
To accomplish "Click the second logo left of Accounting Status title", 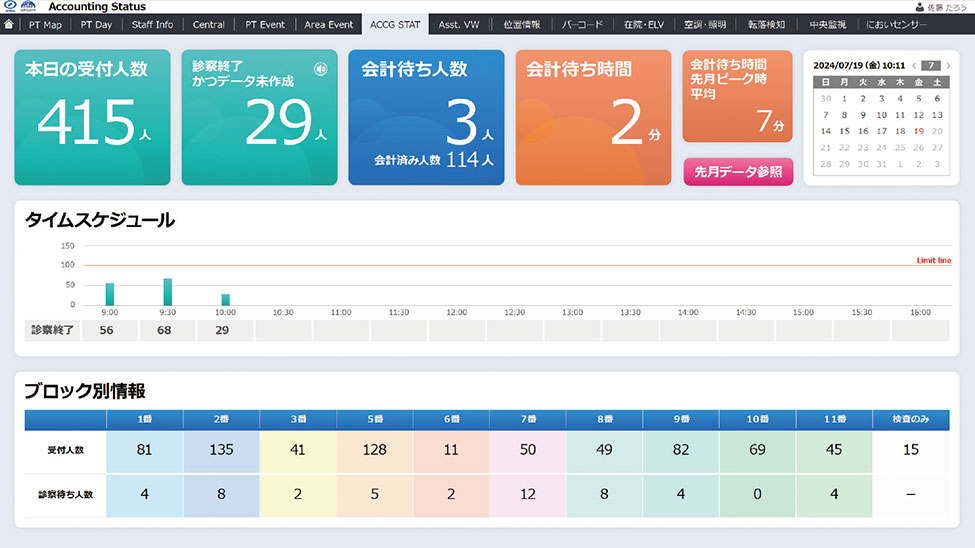I will pos(29,6).
